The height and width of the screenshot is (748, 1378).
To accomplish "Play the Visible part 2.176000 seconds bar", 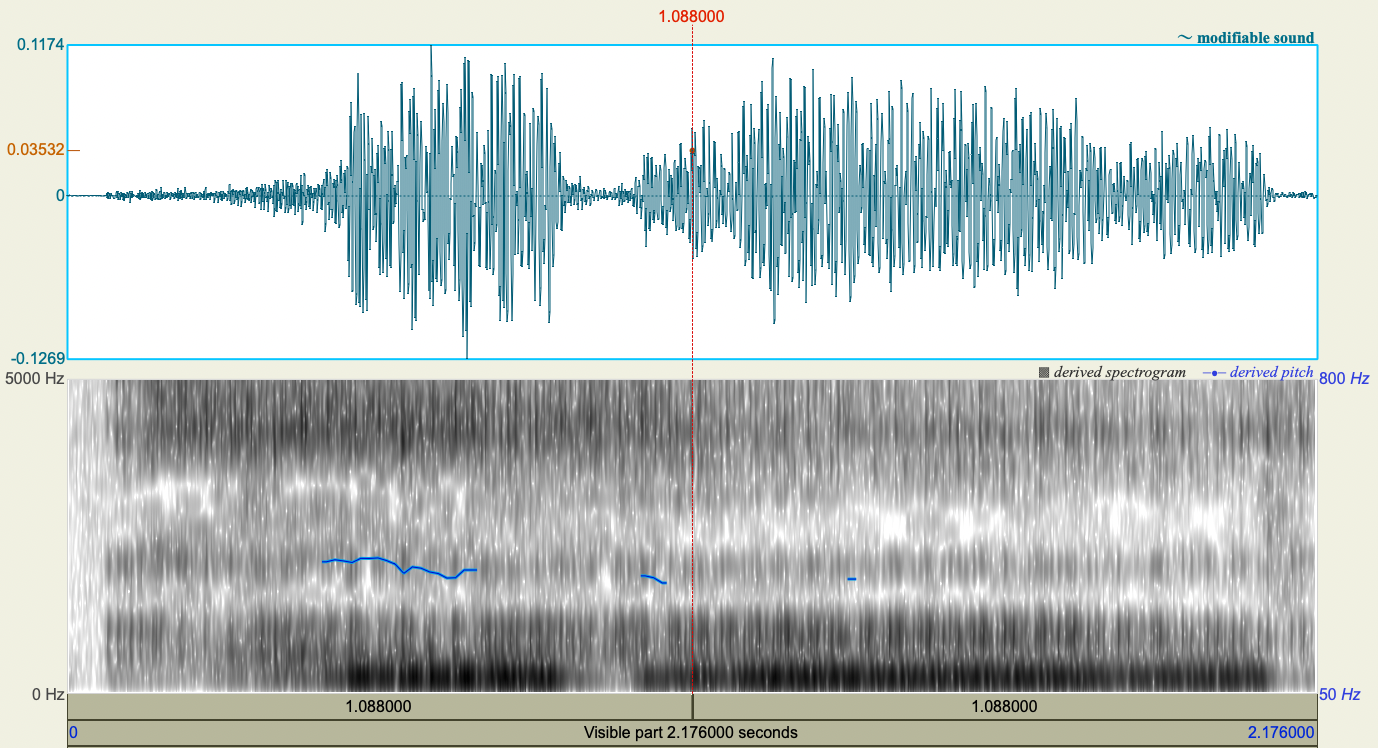I will click(689, 731).
